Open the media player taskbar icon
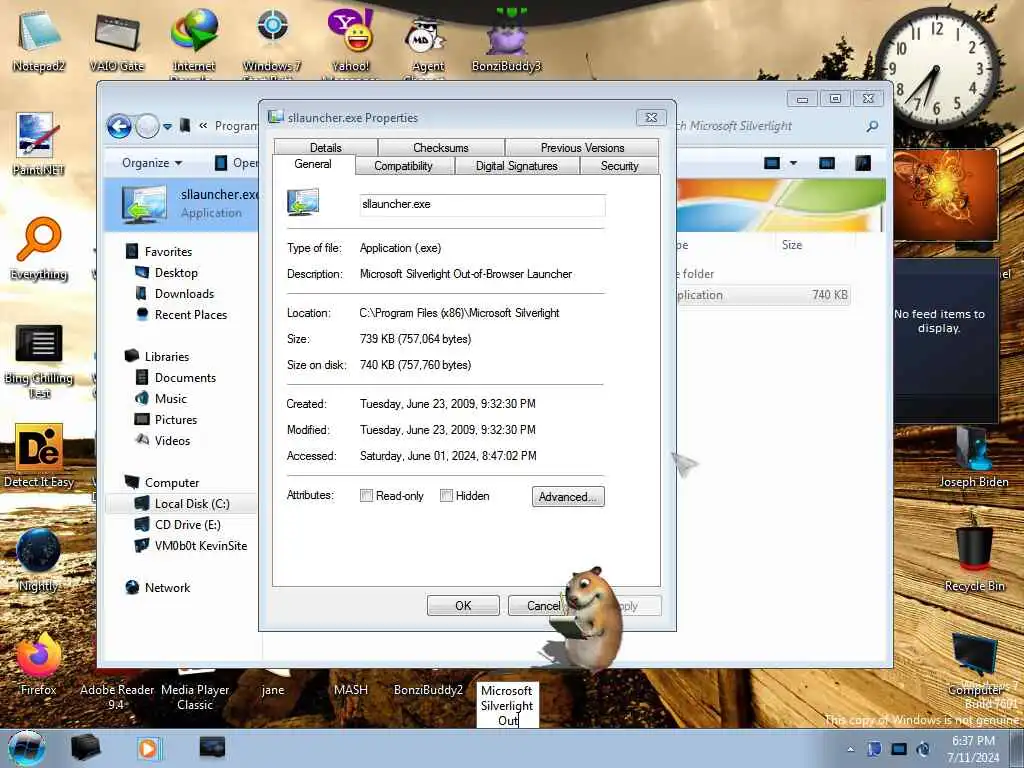This screenshot has height=768, width=1024. 149,748
